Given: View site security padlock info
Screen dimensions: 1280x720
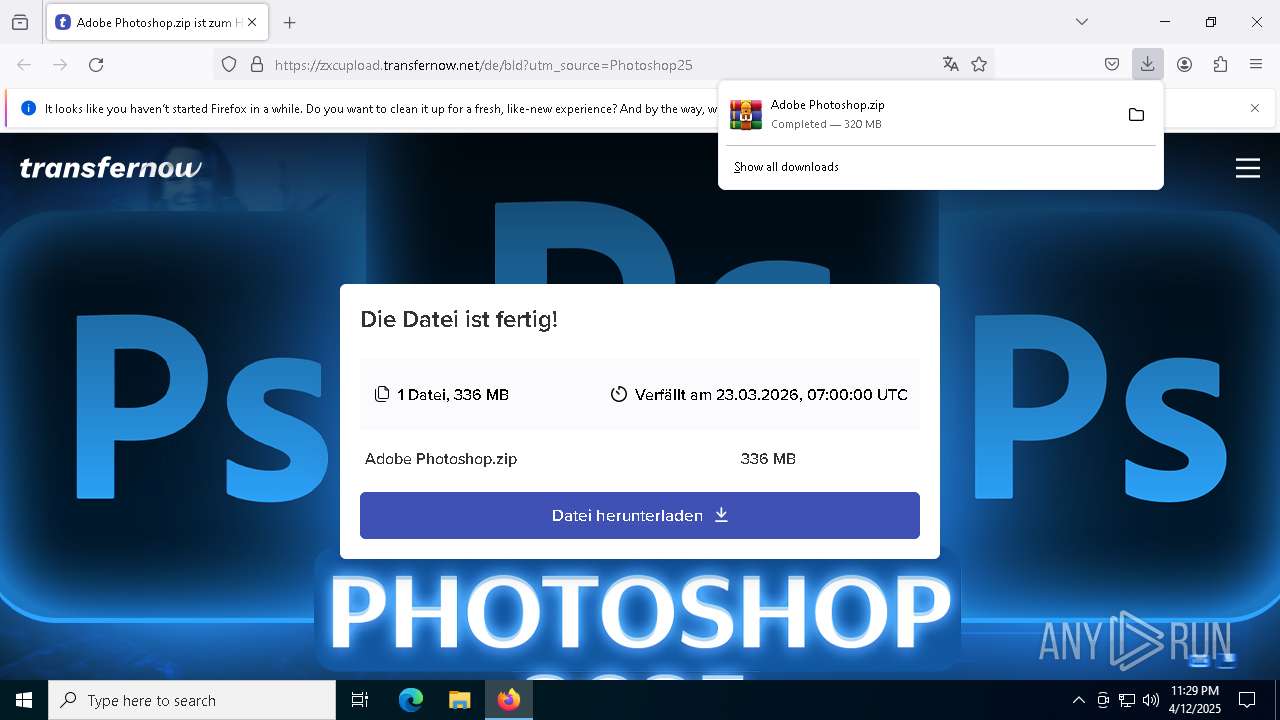Looking at the screenshot, I should coord(257,65).
